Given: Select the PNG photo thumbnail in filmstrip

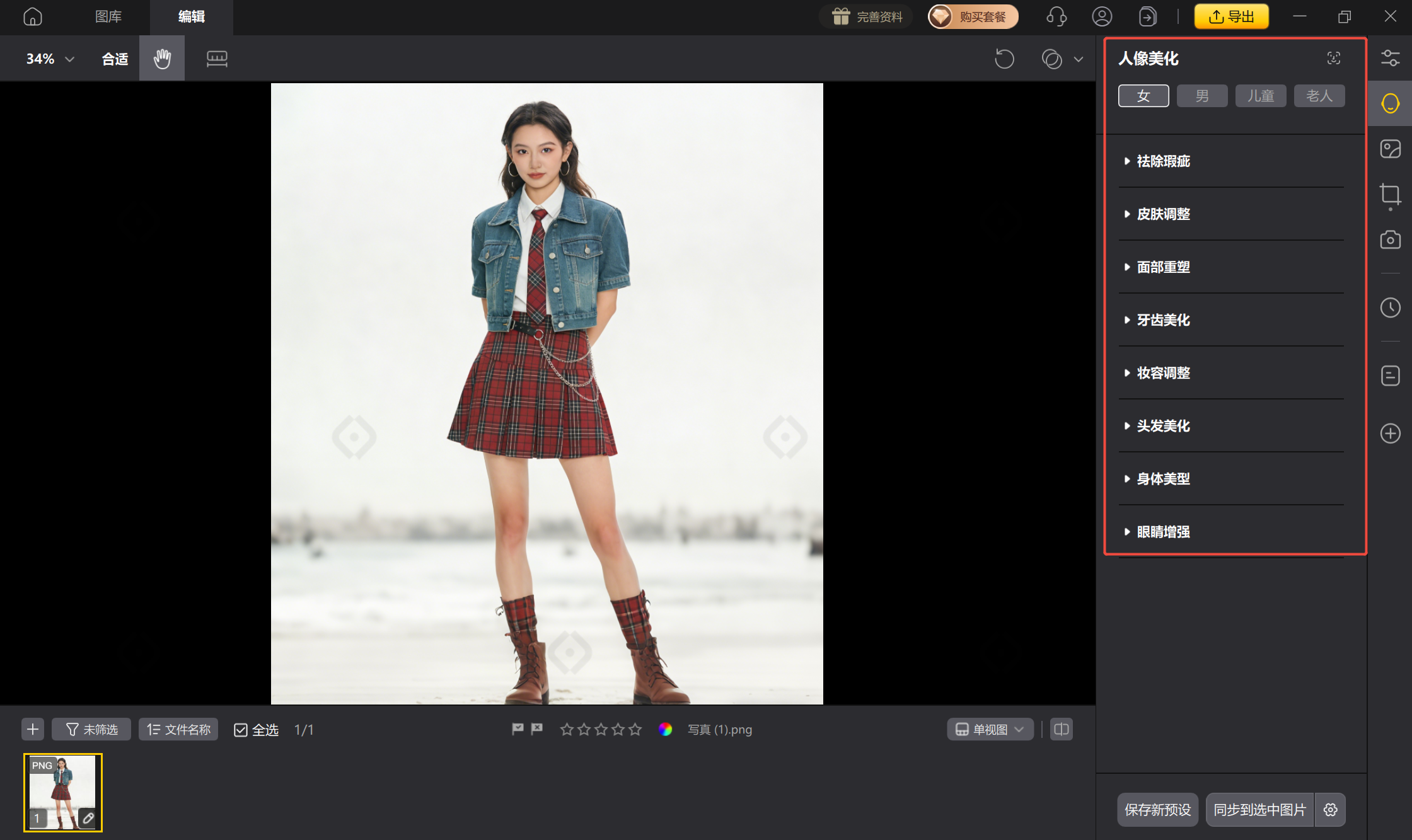Looking at the screenshot, I should pyautogui.click(x=62, y=793).
